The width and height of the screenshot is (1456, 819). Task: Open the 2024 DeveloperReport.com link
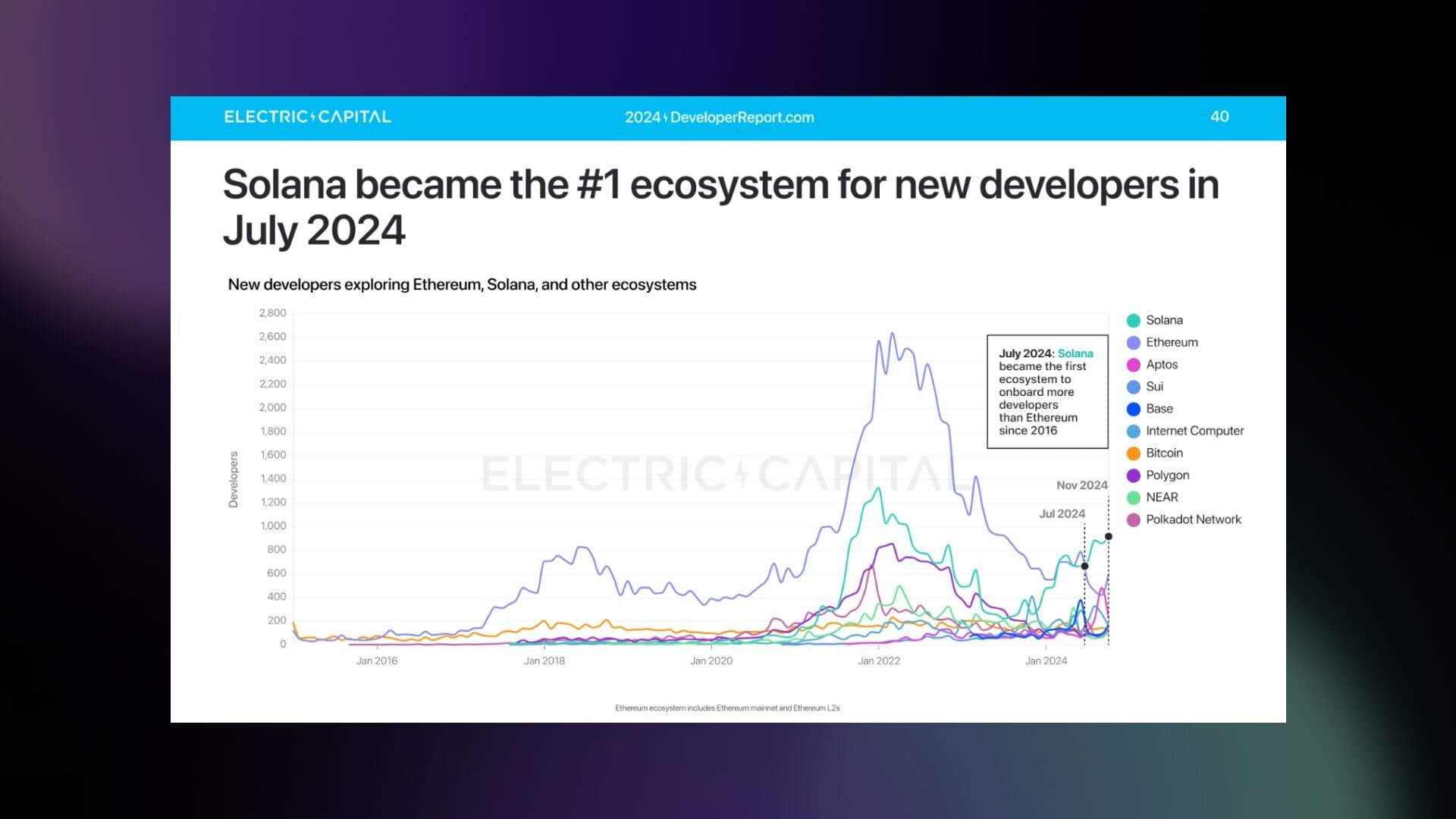coord(719,118)
